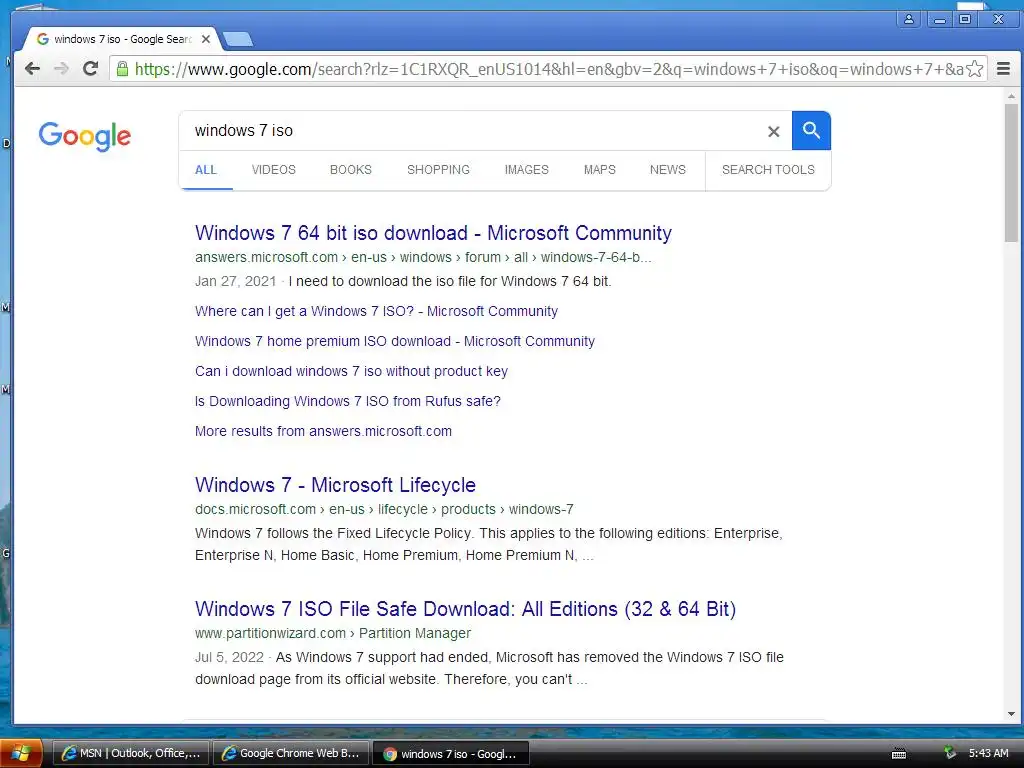Click the Chrome user profile icon
The width and height of the screenshot is (1024, 768).
(x=908, y=20)
